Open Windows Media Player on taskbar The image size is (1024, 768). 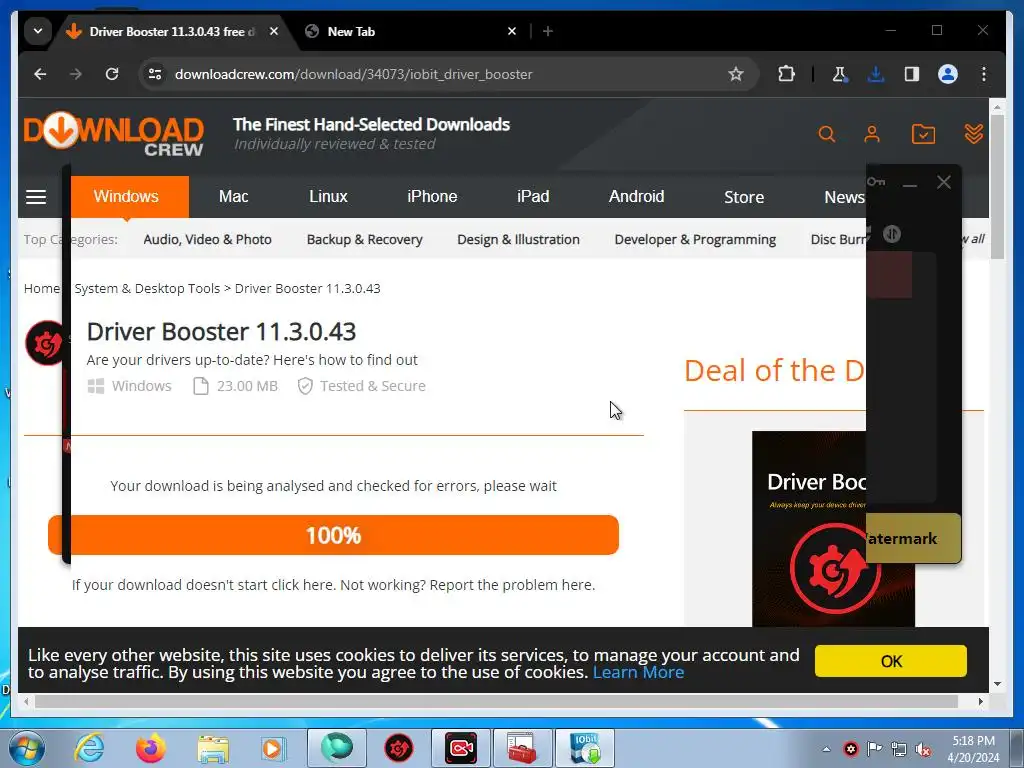pyautogui.click(x=274, y=748)
